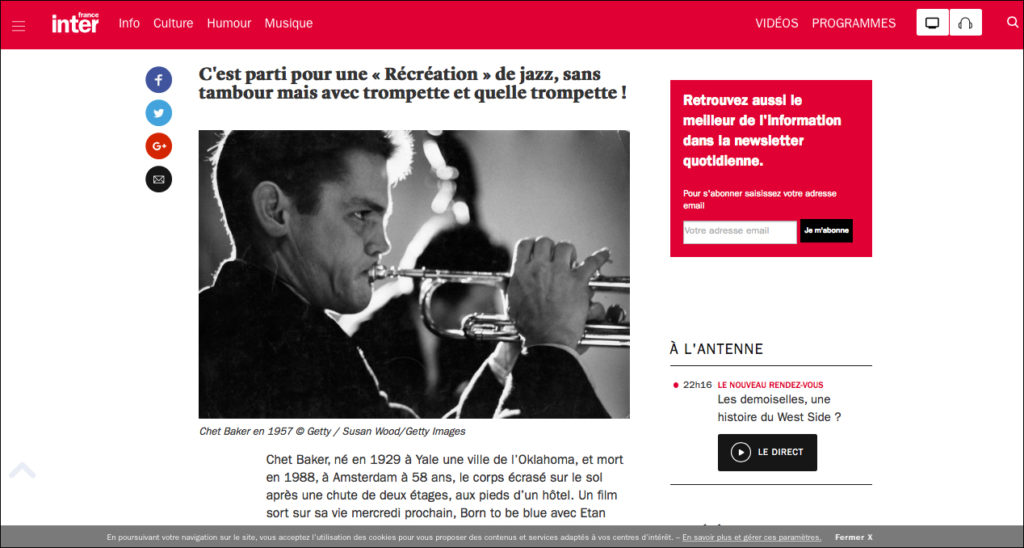The height and width of the screenshot is (548, 1024).
Task: Play LE DIRECT live stream
Action: [767, 452]
